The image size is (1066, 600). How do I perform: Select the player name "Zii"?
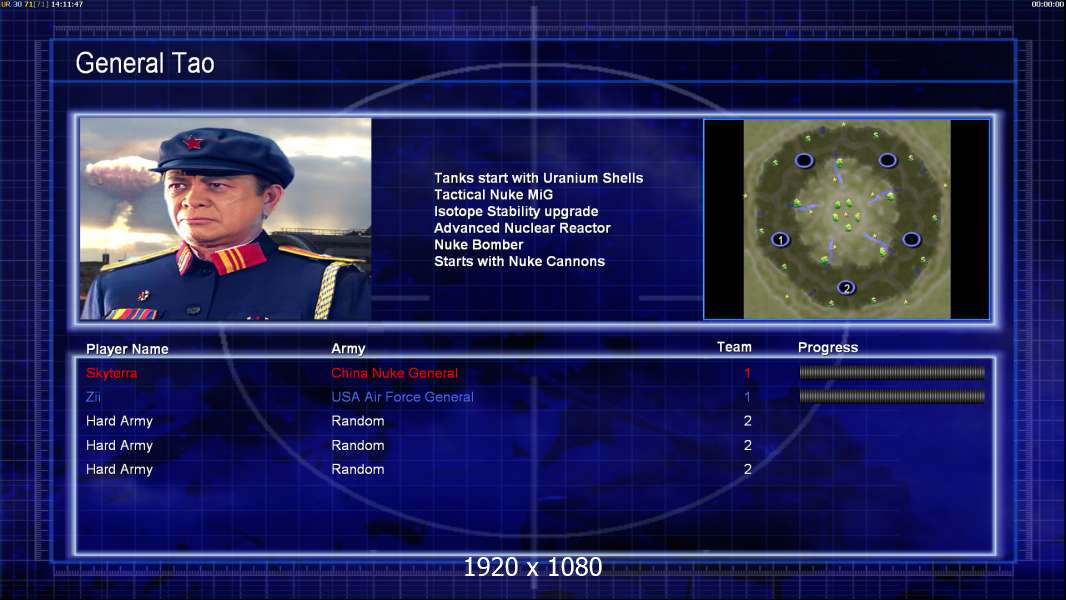point(93,397)
